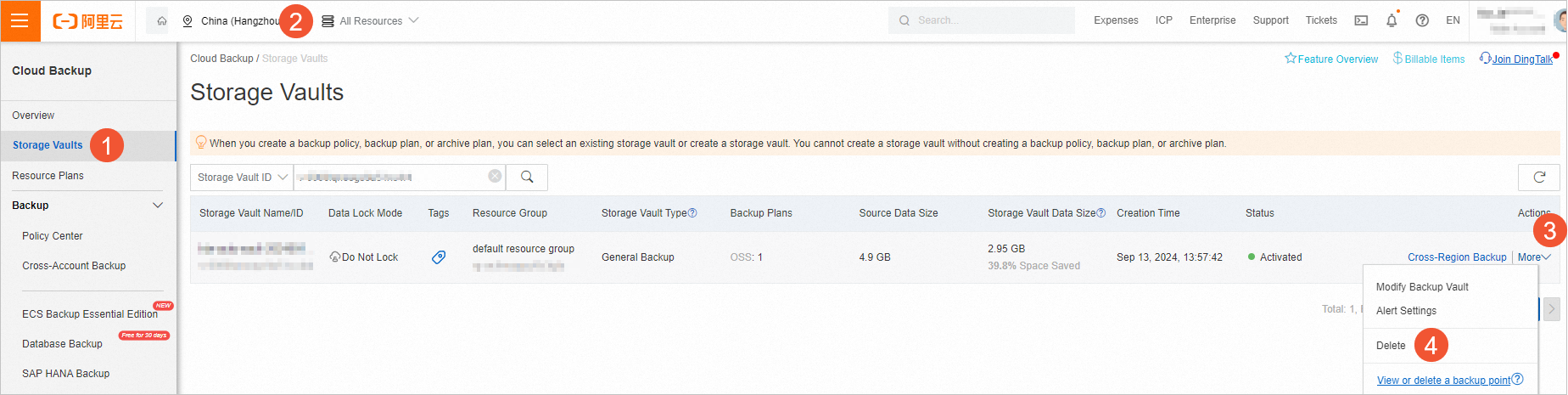Open the notifications bell
This screenshot has height=395, width=1568.
click(x=1392, y=20)
